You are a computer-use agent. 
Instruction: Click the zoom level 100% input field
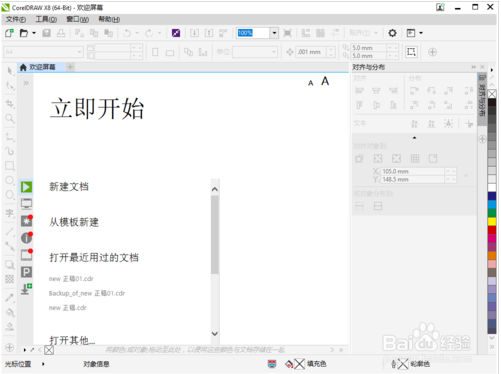(x=253, y=33)
